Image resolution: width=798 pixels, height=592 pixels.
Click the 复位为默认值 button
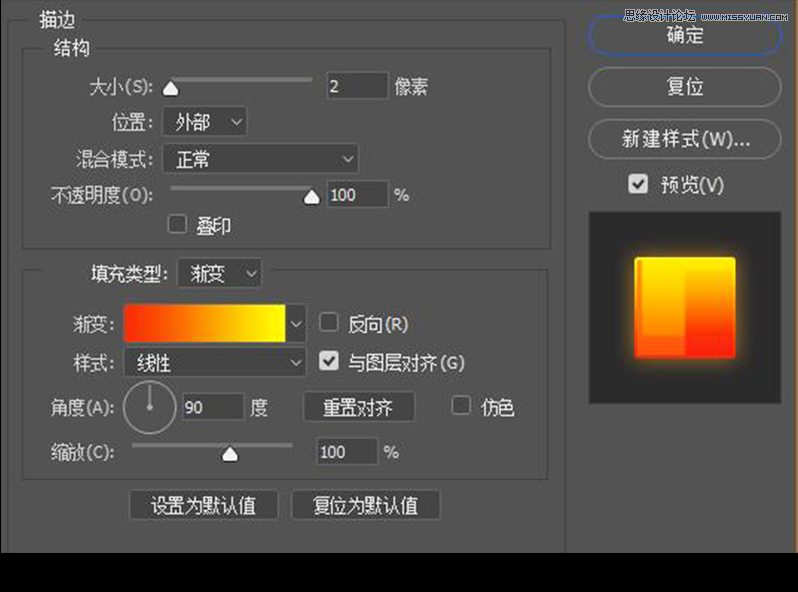click(x=365, y=505)
